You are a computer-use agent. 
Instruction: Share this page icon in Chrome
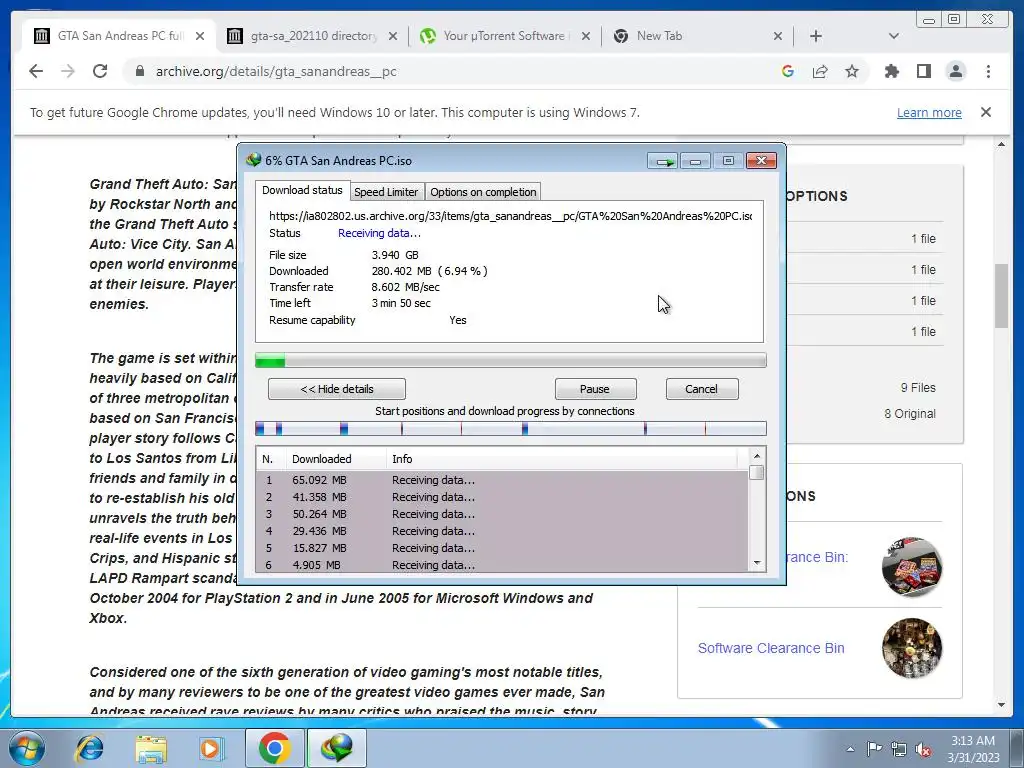tap(820, 71)
